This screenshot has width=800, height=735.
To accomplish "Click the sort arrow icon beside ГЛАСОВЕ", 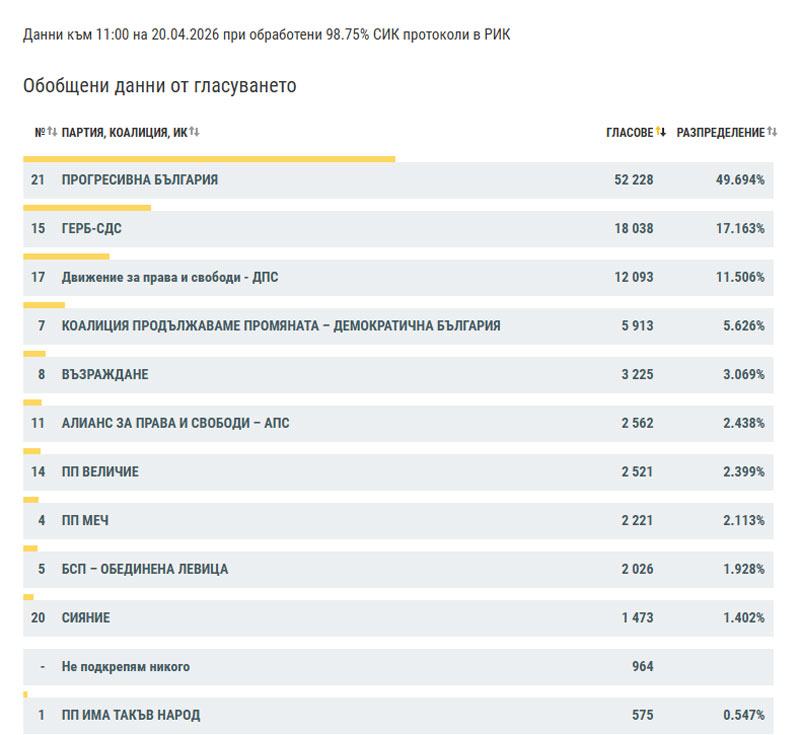I will [661, 132].
